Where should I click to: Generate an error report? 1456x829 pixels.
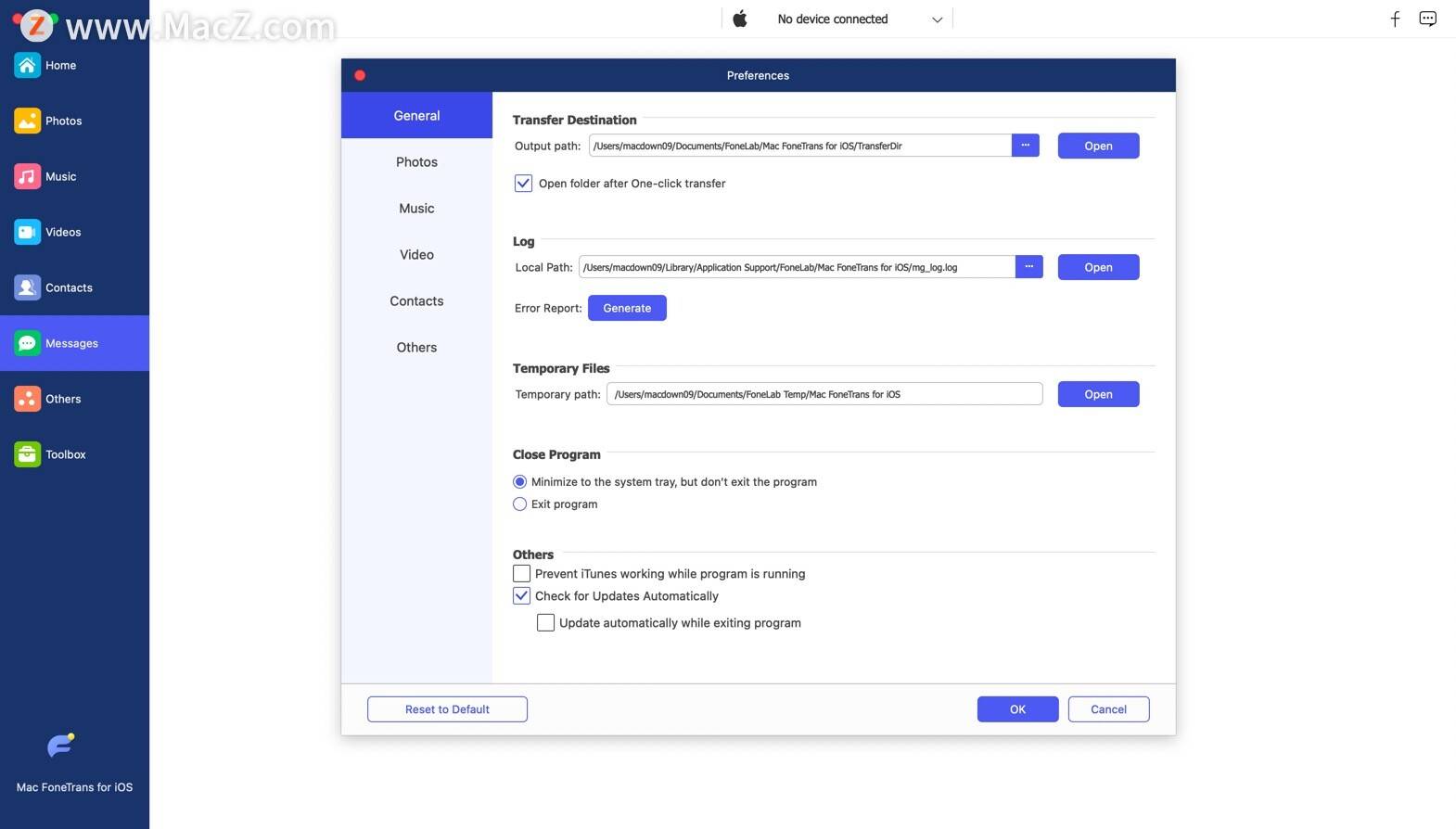click(x=627, y=308)
